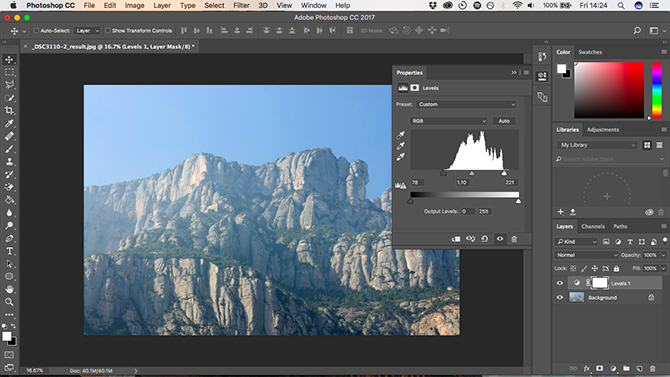Open the Fill dropdown arrow
The width and height of the screenshot is (670, 377).
click(663, 268)
